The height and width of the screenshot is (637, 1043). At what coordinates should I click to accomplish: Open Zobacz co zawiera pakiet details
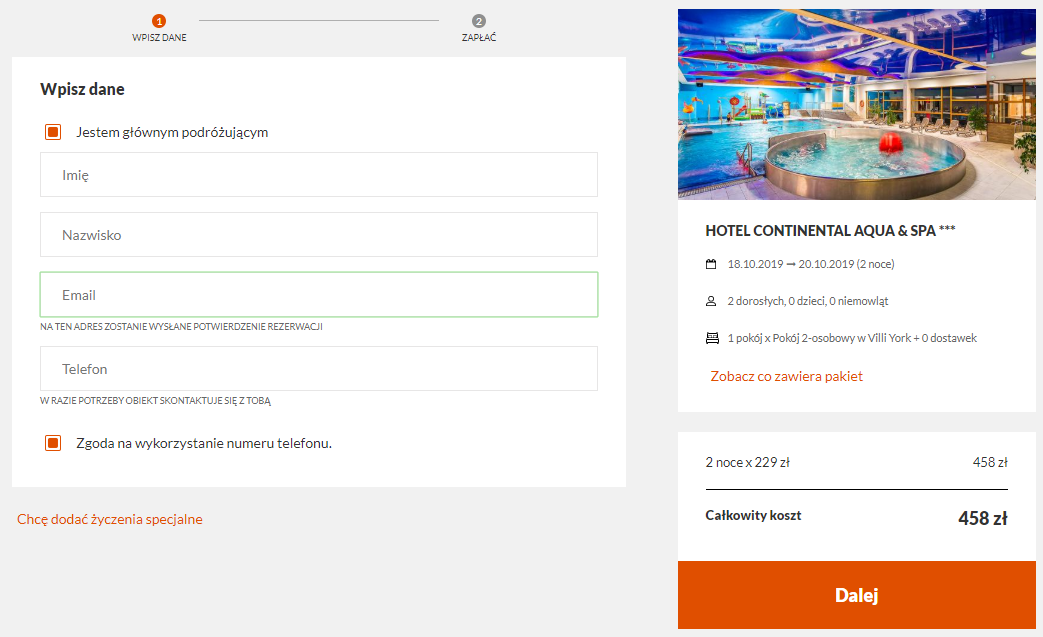point(786,376)
